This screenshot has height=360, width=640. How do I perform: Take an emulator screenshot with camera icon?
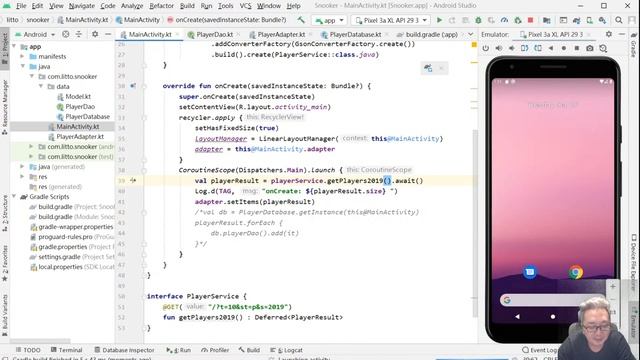pos(590,48)
